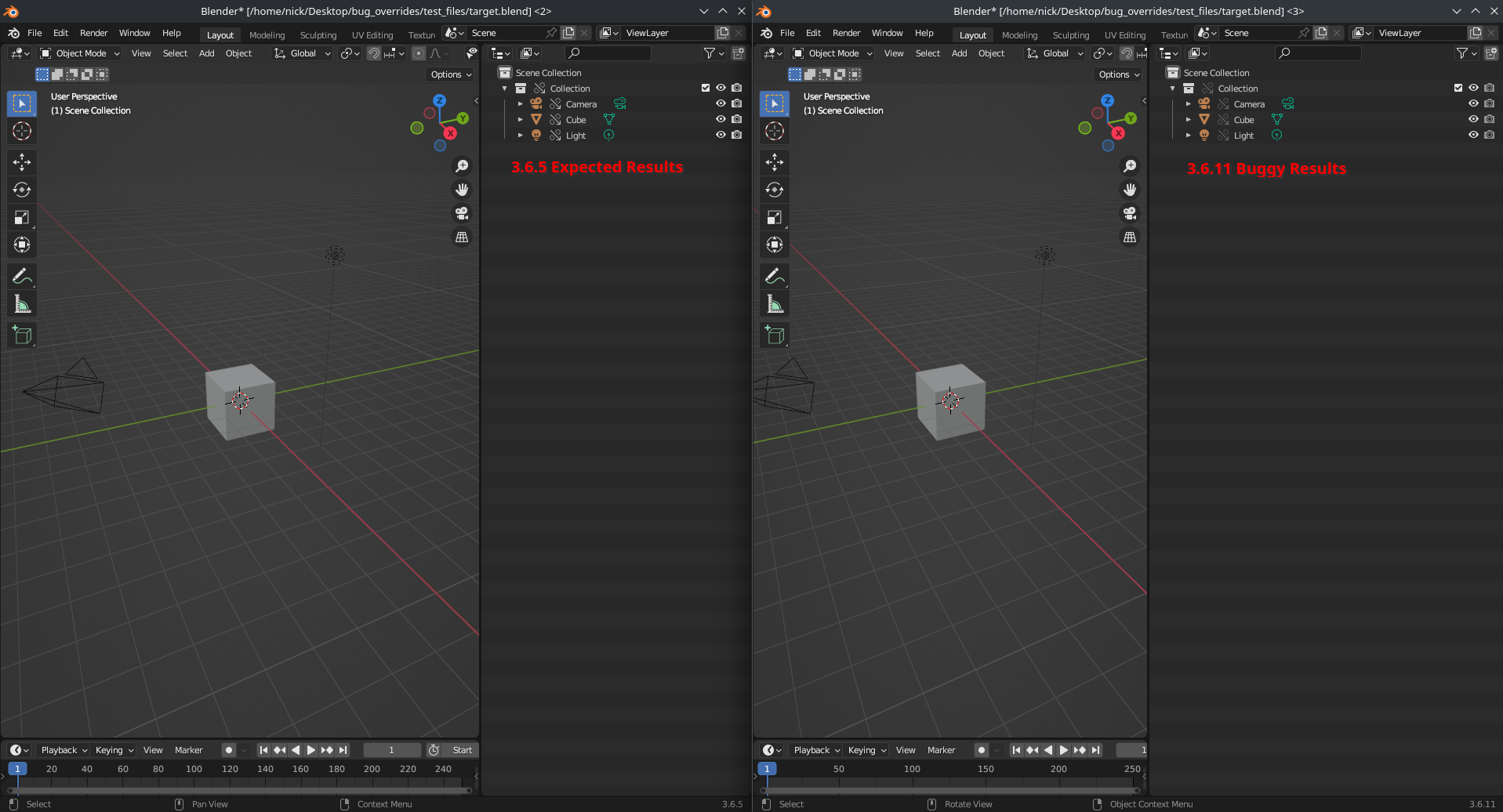Select the Scale tool in left Blender window
Screen dimensions: 1503x812
pyautogui.click(x=22, y=217)
